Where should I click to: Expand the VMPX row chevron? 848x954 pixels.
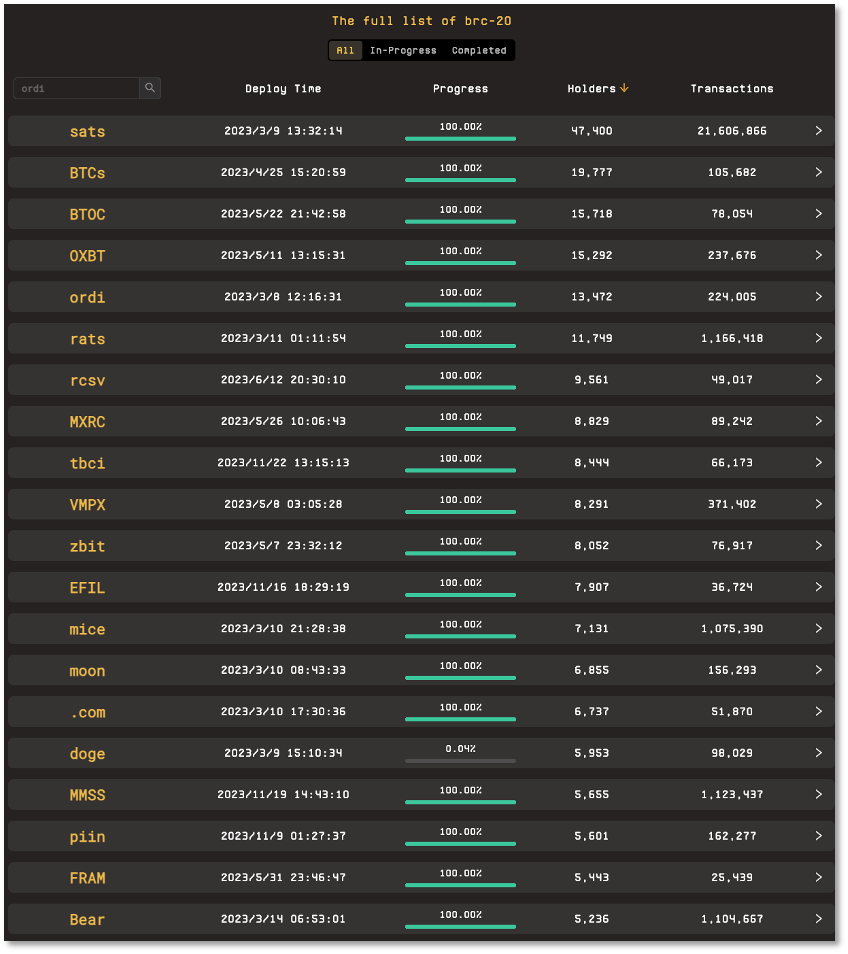pyautogui.click(x=818, y=504)
